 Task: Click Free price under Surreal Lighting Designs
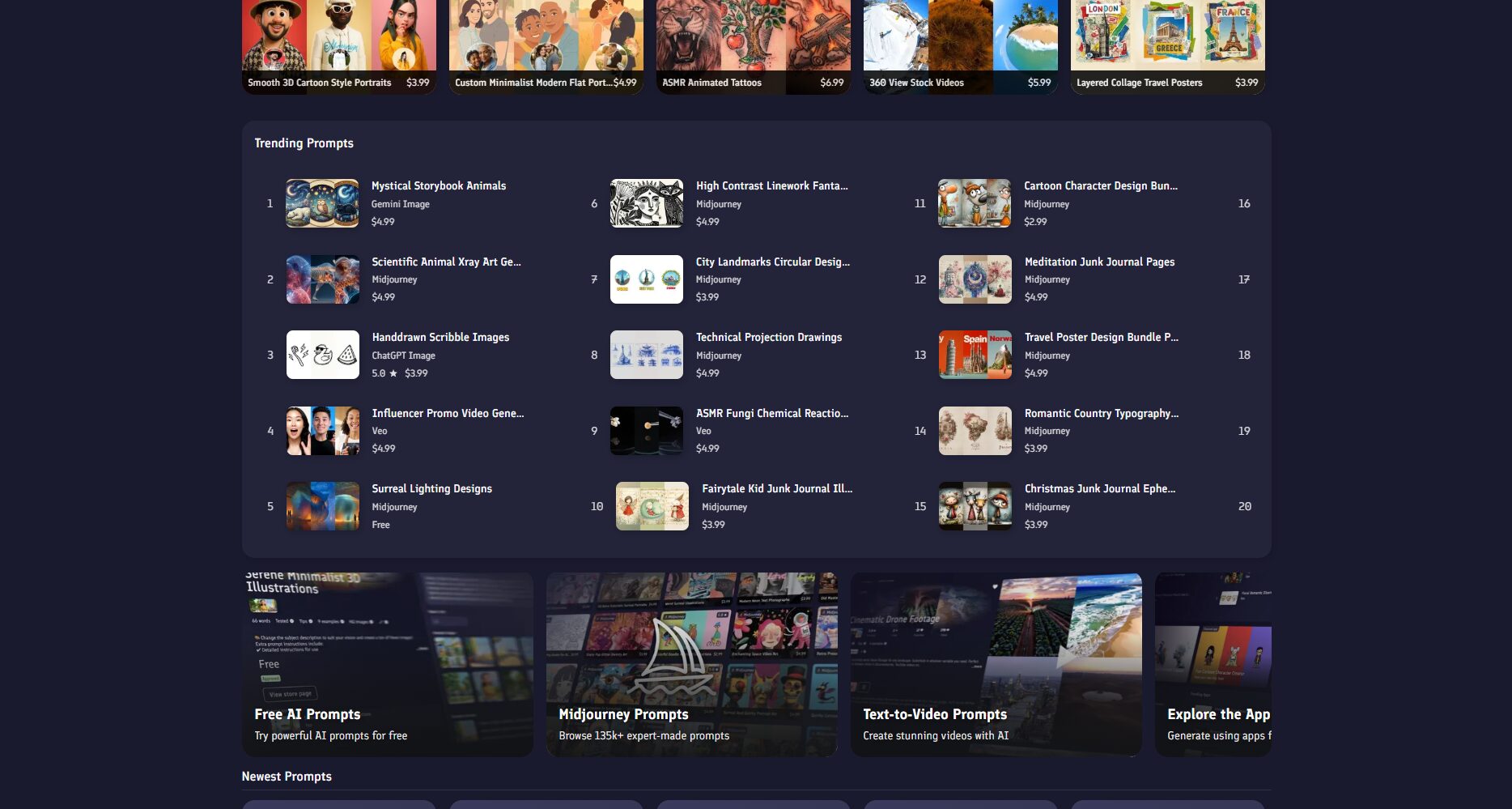point(380,525)
